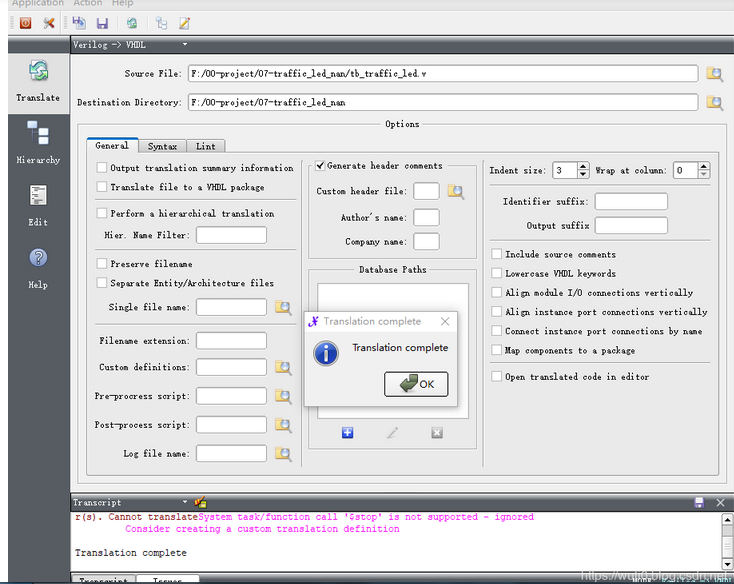Click the save floppy disk toolbar icon
This screenshot has width=734, height=584.
[x=102, y=23]
